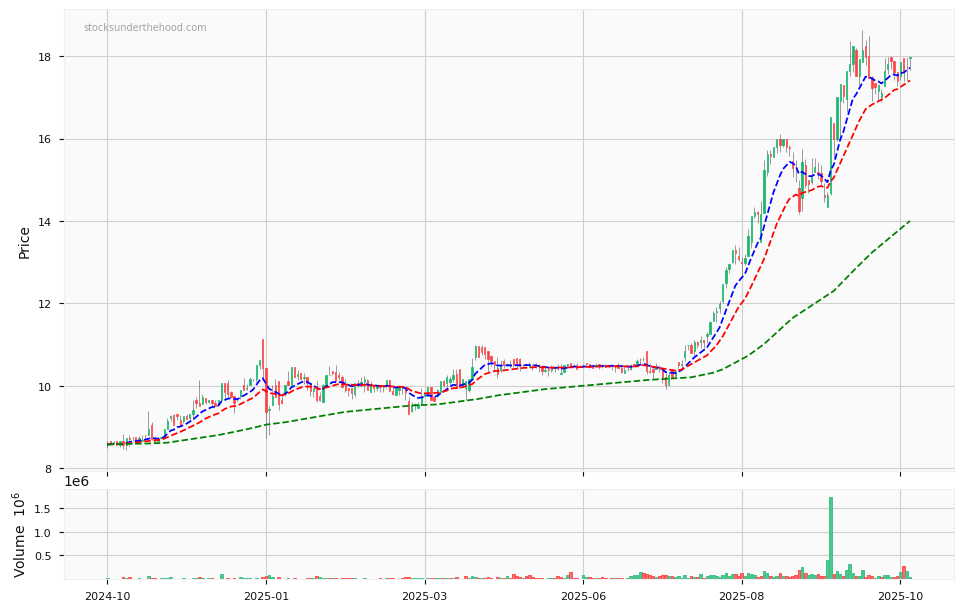Select the 2025-06 date tick label
This screenshot has width=963, height=611.
point(583,596)
